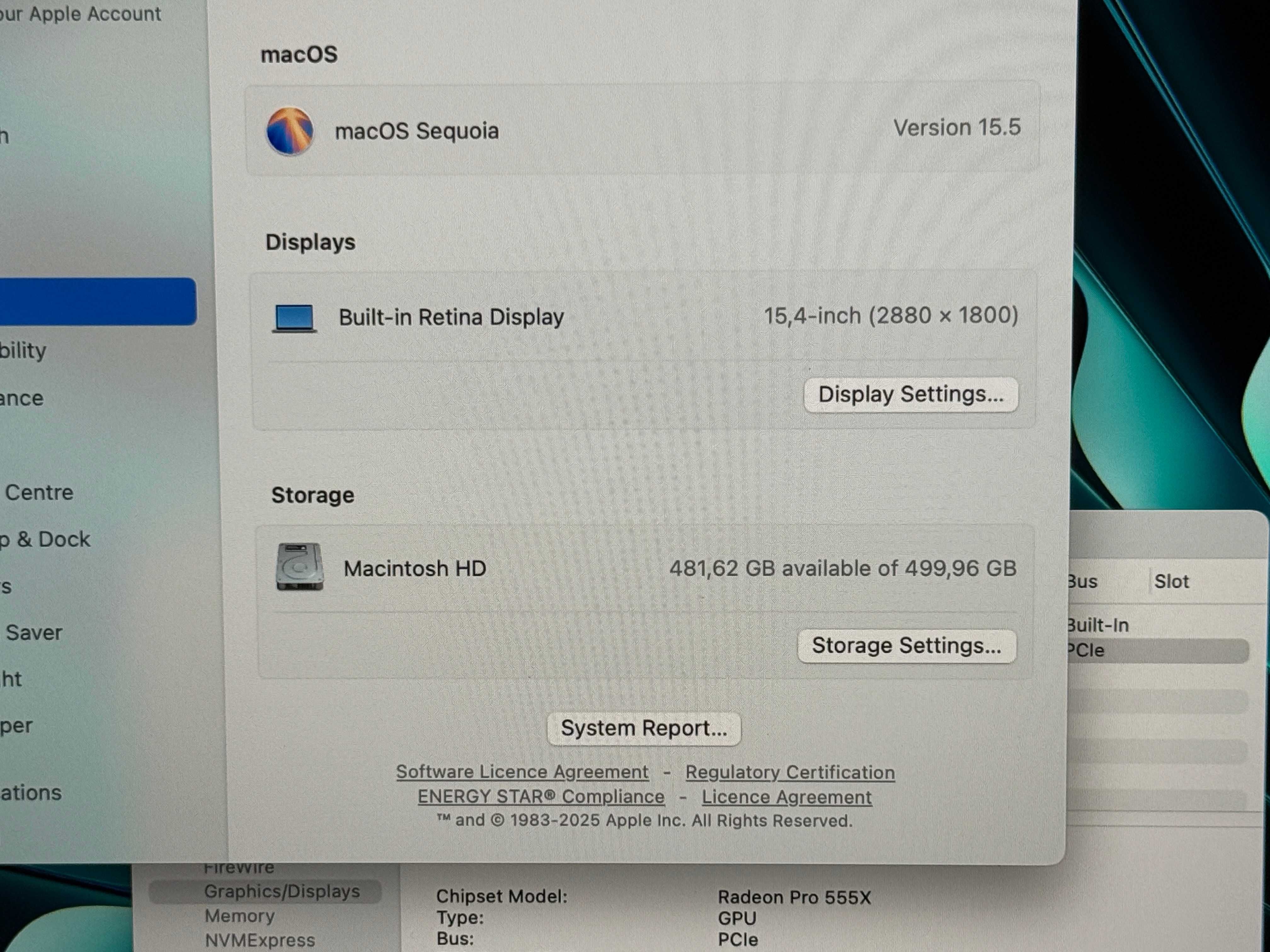The height and width of the screenshot is (952, 1270).
Task: Select Memory in System Report sidebar
Action: click(x=239, y=916)
